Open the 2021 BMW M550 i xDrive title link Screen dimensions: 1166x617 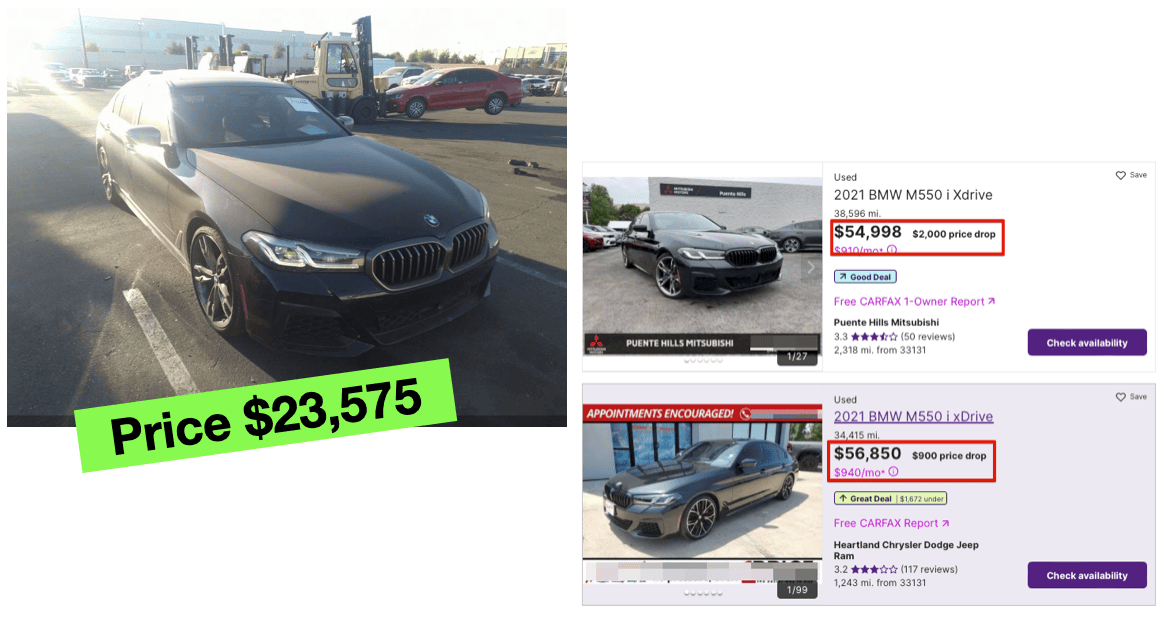(913, 416)
